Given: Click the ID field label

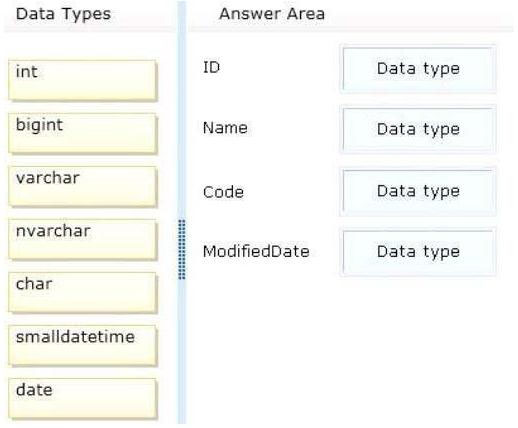Looking at the screenshot, I should pos(212,67).
